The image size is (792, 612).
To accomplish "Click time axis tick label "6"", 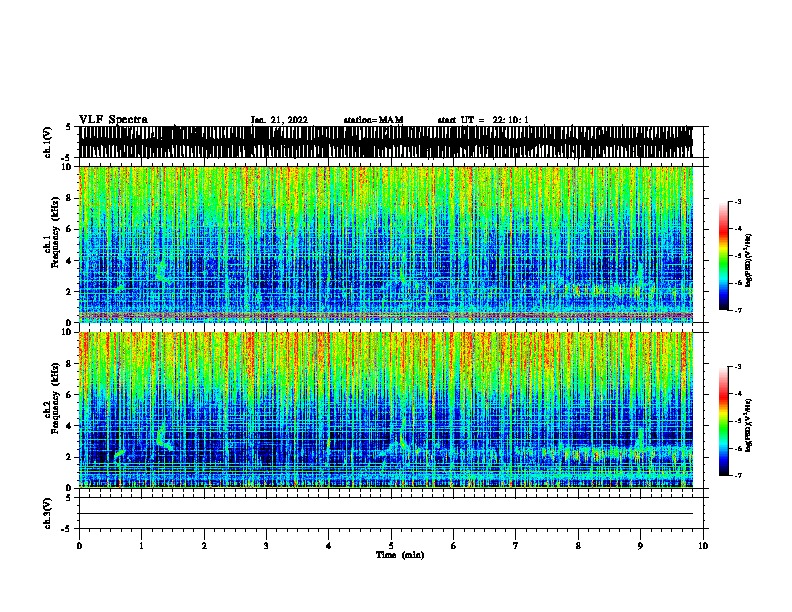I will [453, 546].
